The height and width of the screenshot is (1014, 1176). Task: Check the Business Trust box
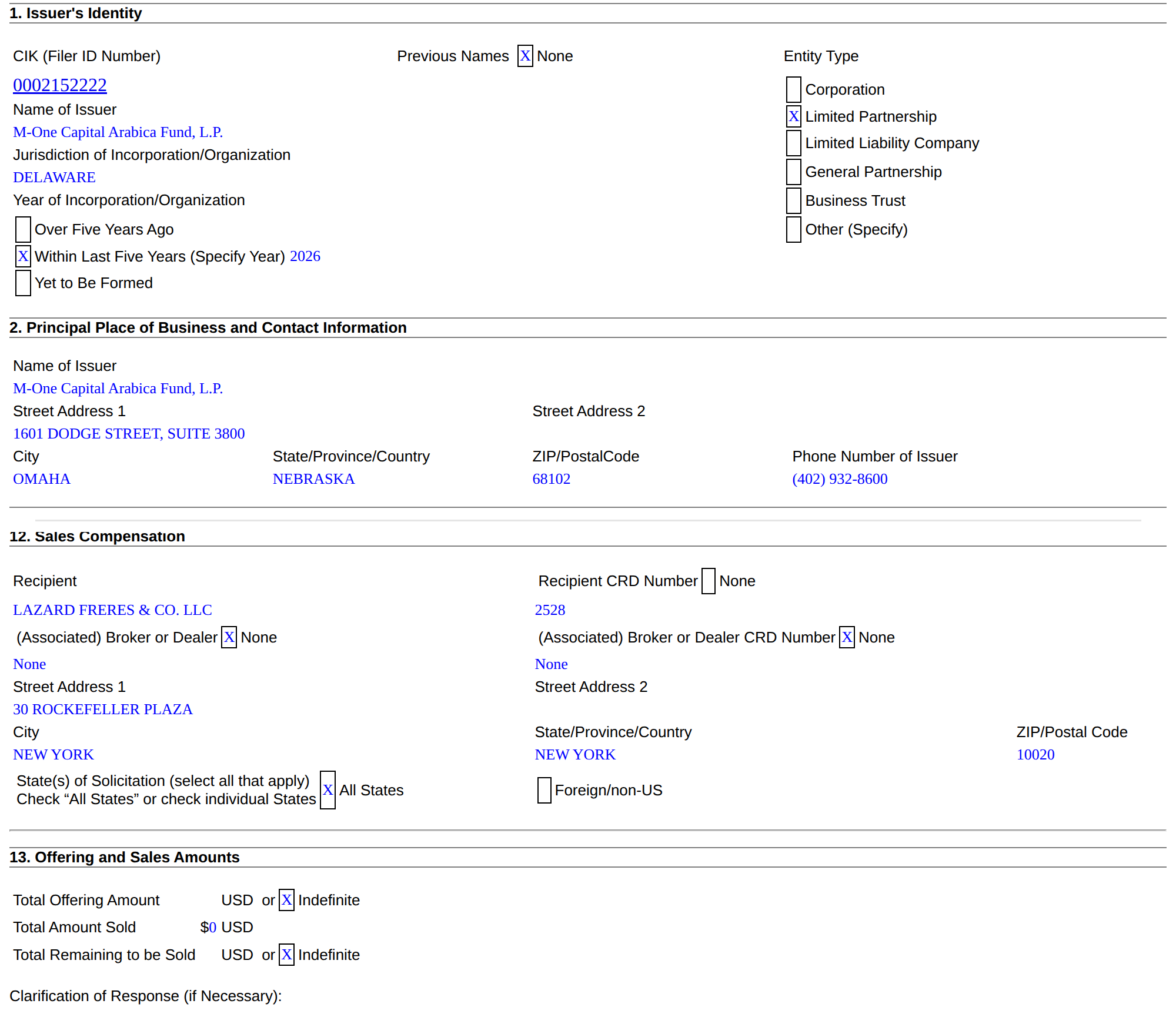point(793,200)
